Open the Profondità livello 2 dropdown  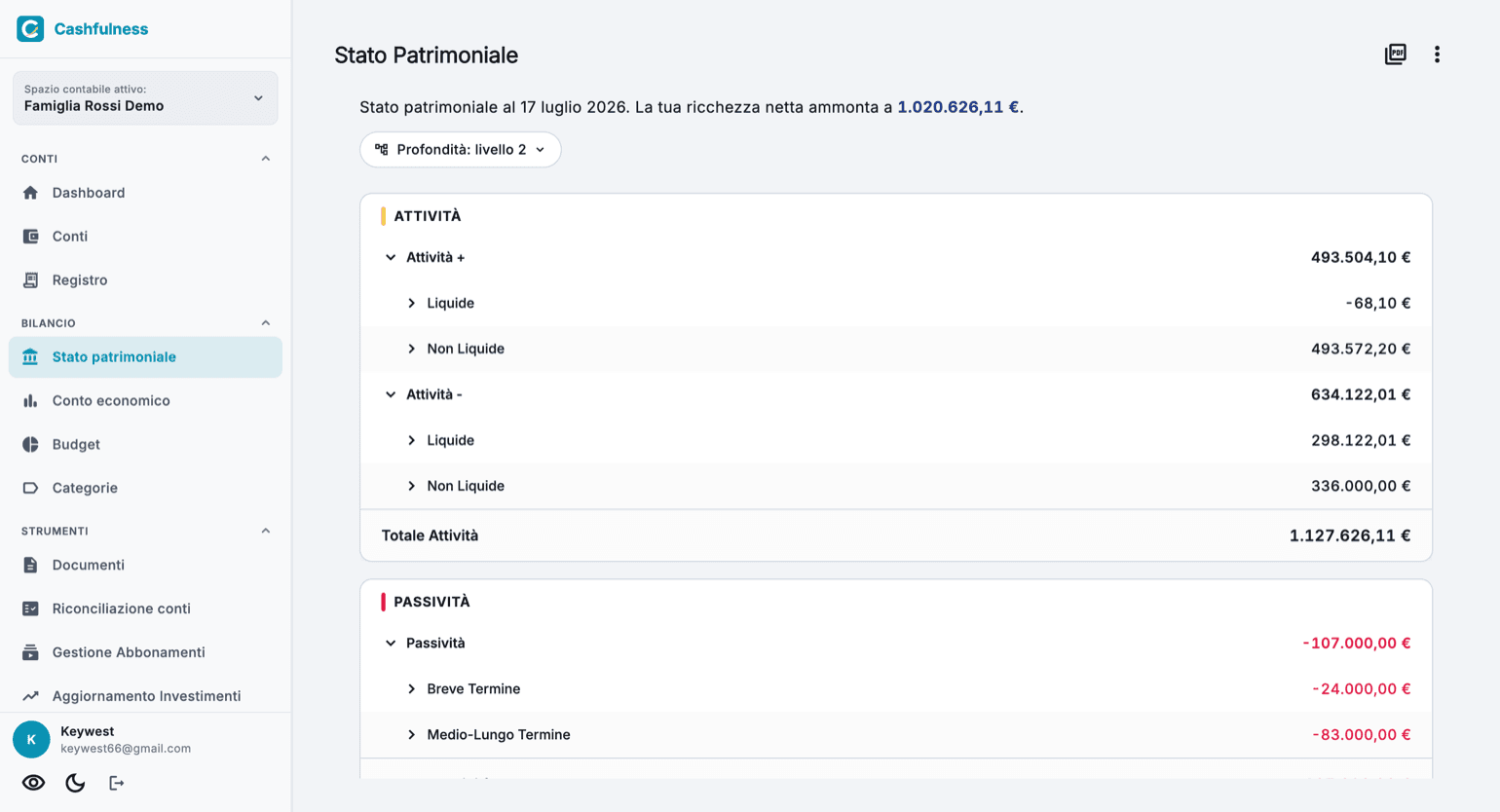click(461, 150)
